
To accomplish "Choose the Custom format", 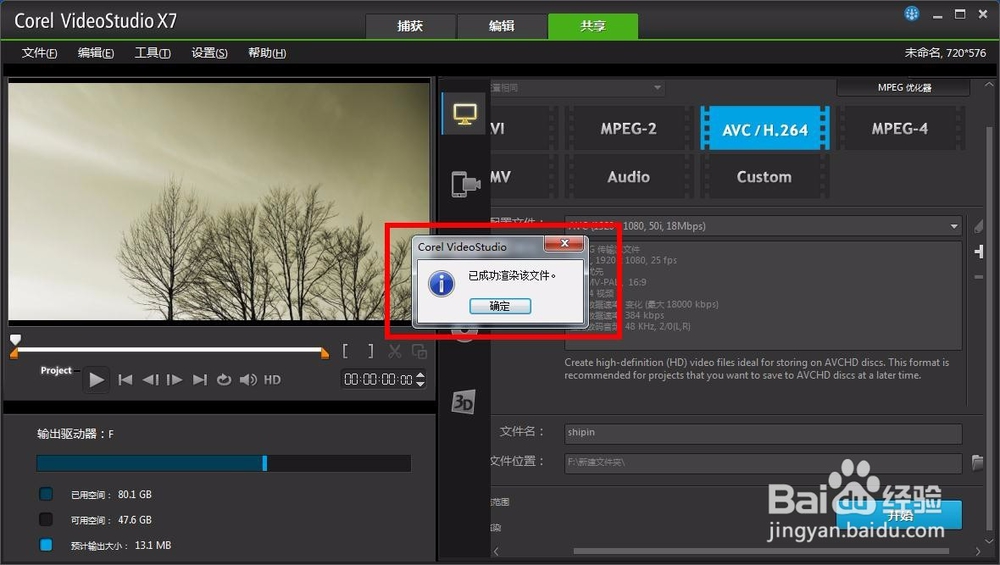I will pyautogui.click(x=764, y=177).
